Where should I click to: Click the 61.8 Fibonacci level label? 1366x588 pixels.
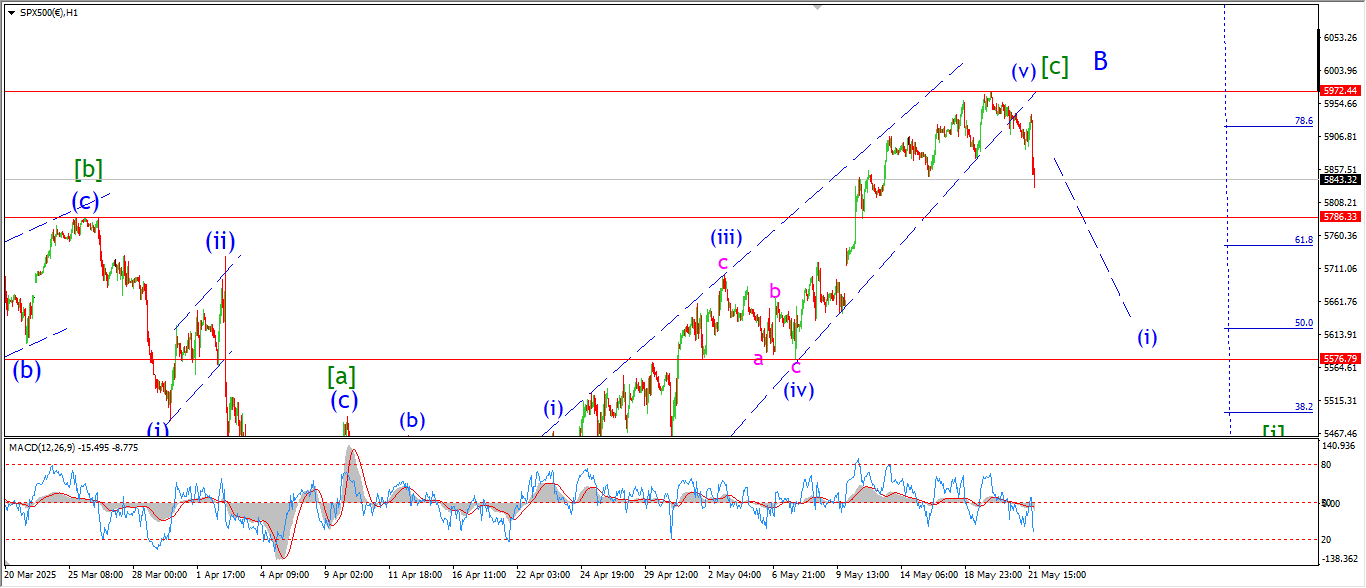tap(1303, 240)
